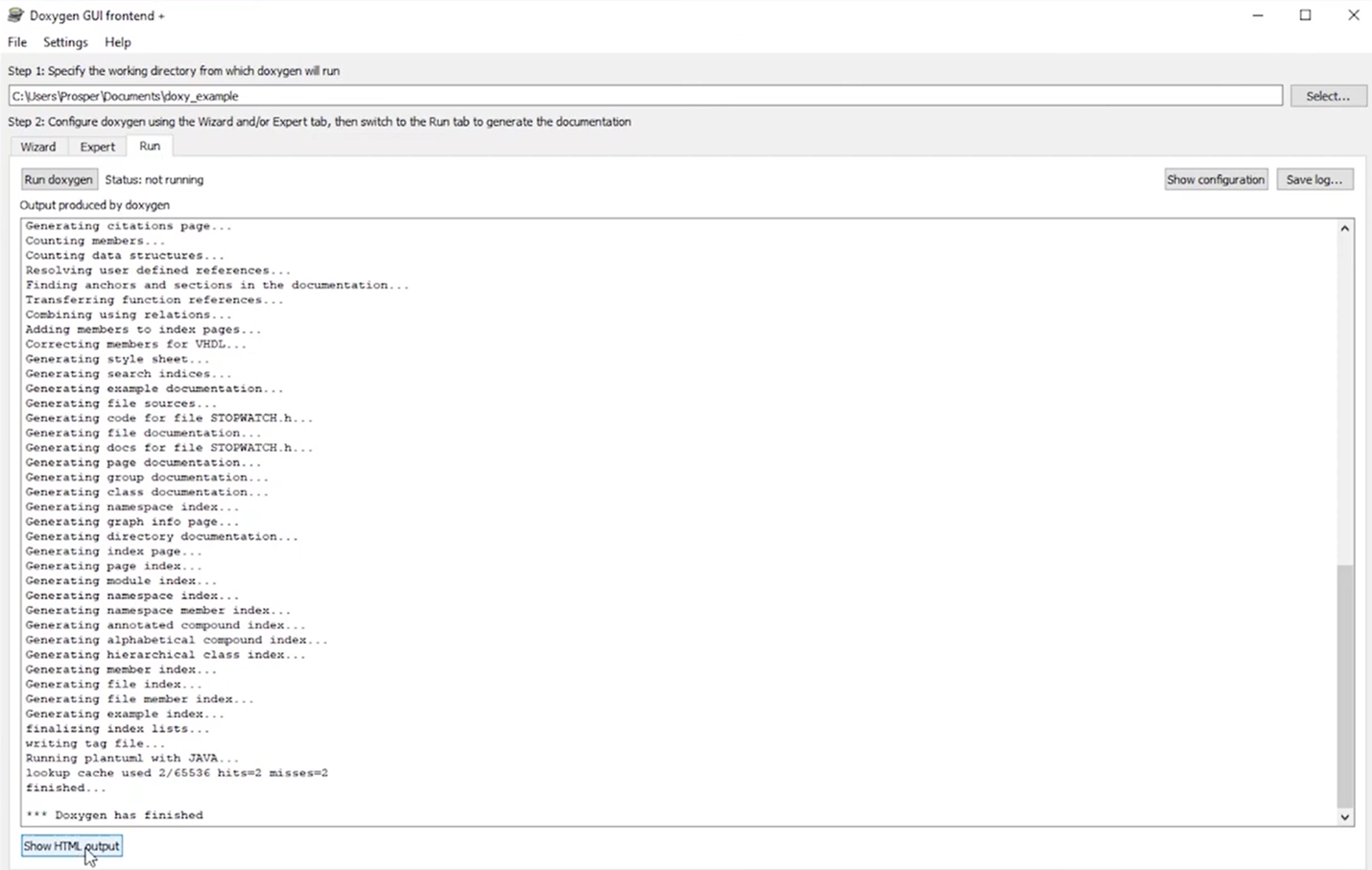
Task: Select the Run tab
Action: point(150,146)
